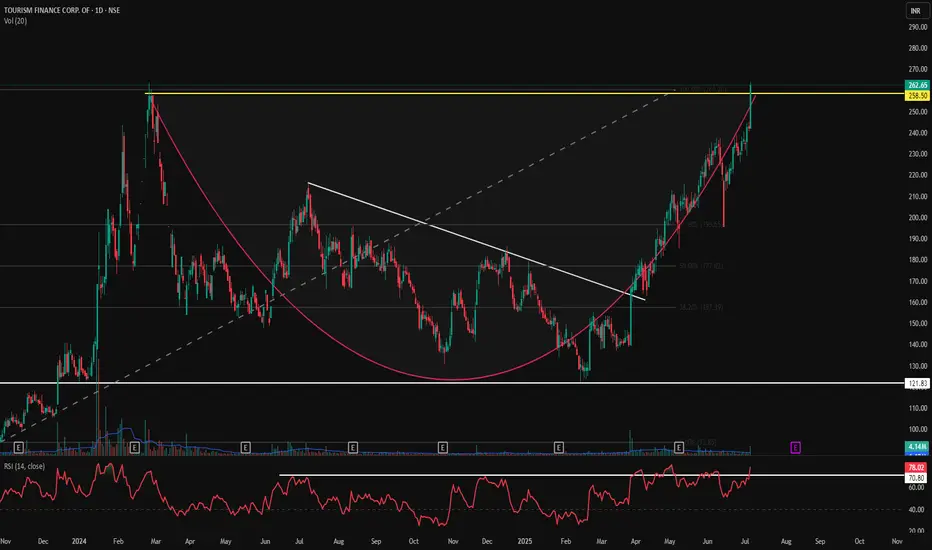Click the purple upcoming earnings E marker
The height and width of the screenshot is (550, 932).
pos(795,447)
